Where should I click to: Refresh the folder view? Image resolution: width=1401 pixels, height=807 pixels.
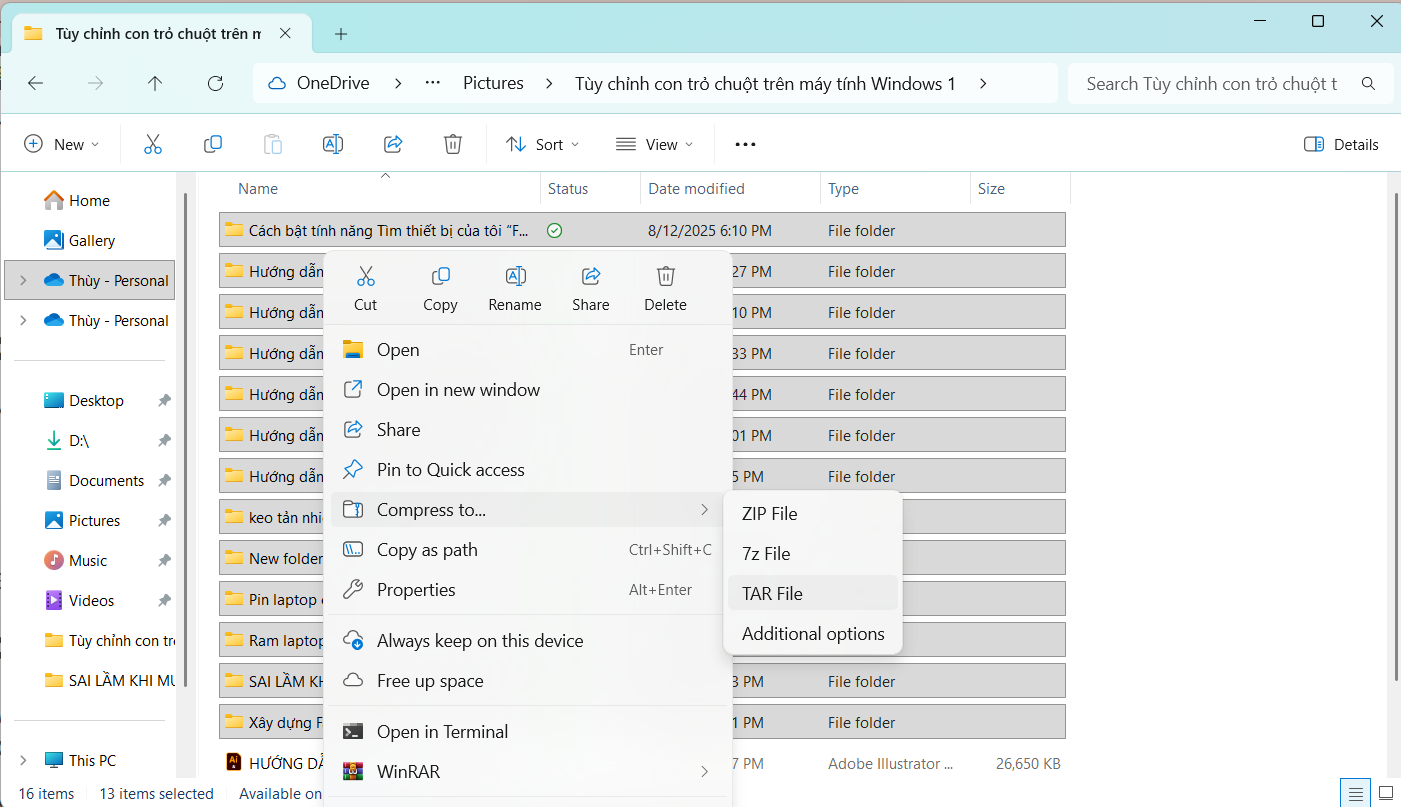tap(215, 84)
